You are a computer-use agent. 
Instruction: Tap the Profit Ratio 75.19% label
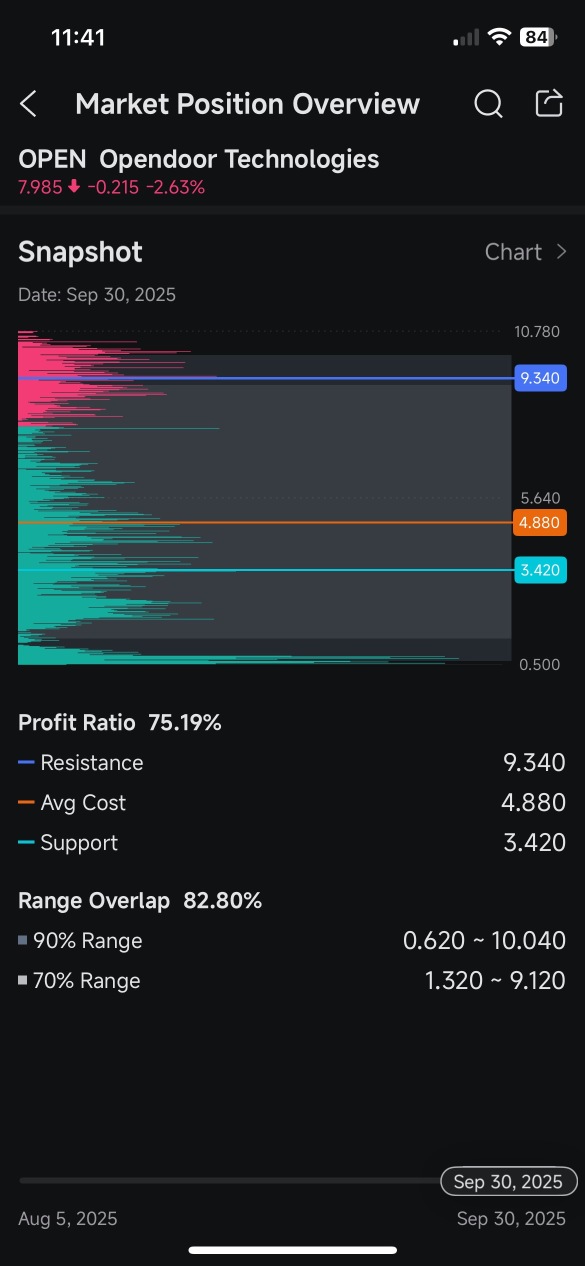point(120,722)
